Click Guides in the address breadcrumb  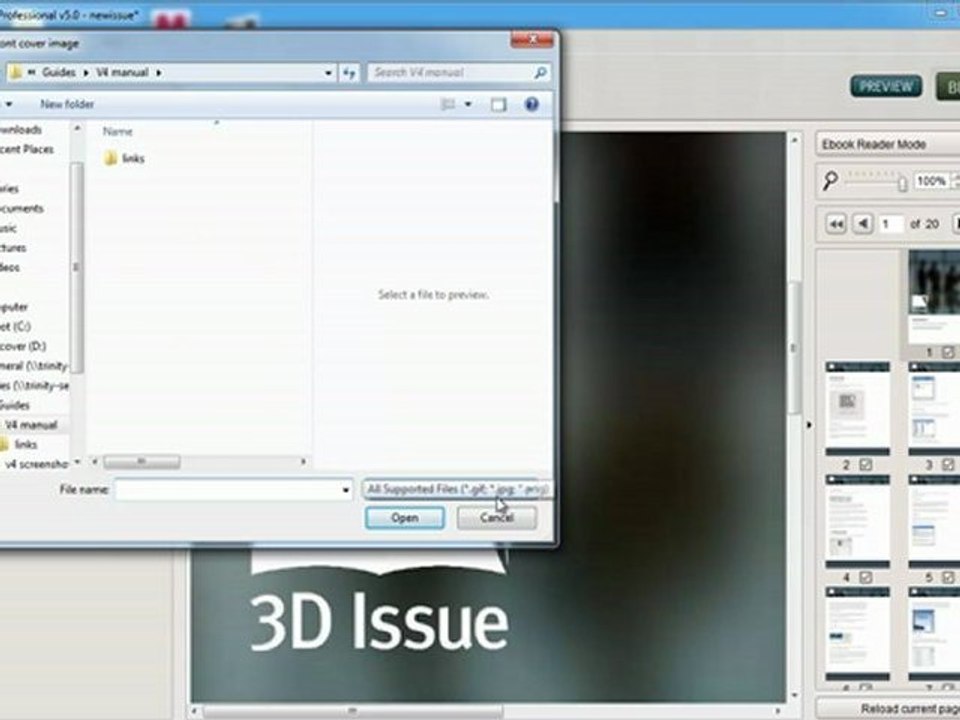59,72
